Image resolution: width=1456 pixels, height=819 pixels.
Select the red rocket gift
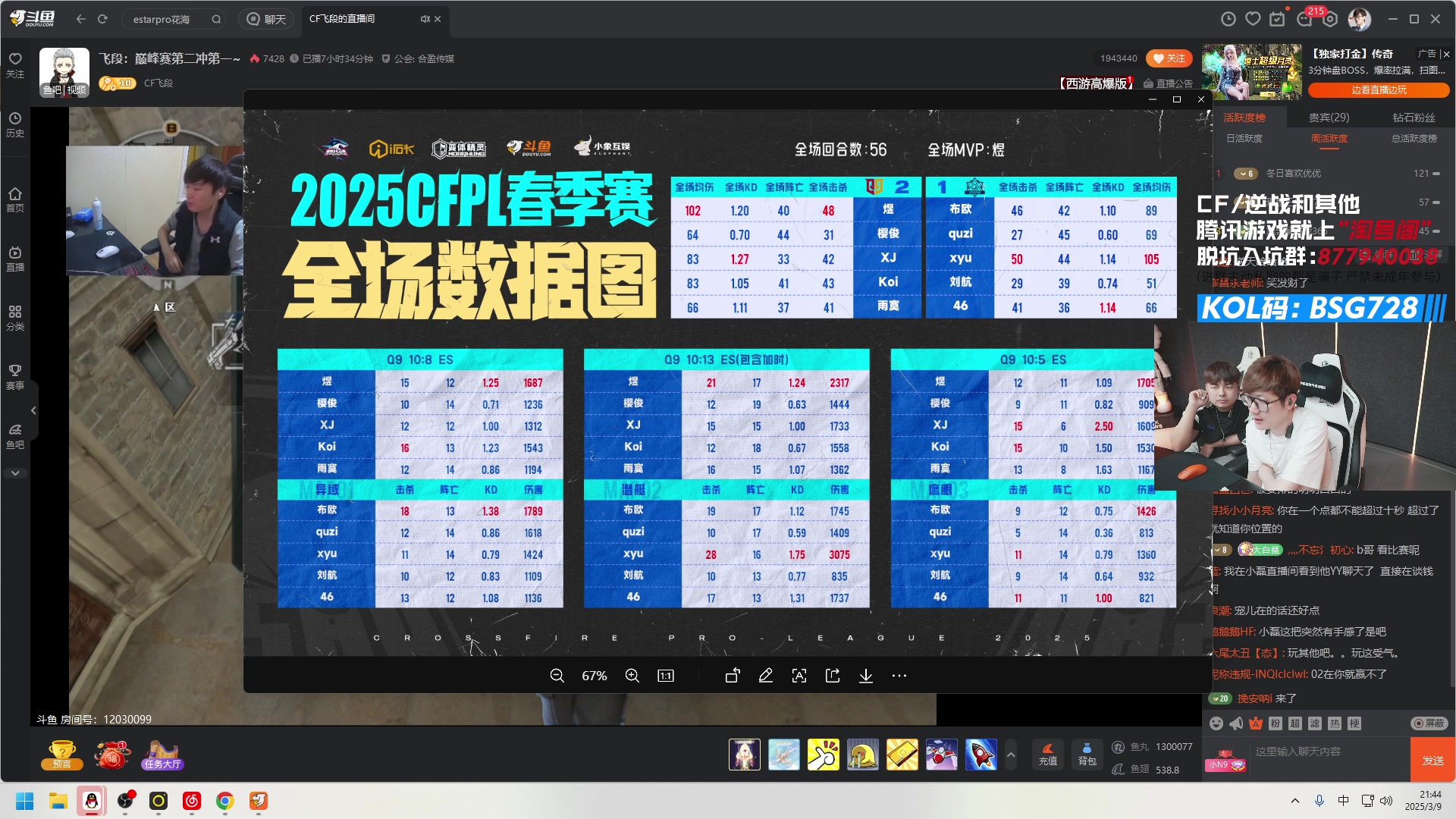[x=981, y=755]
